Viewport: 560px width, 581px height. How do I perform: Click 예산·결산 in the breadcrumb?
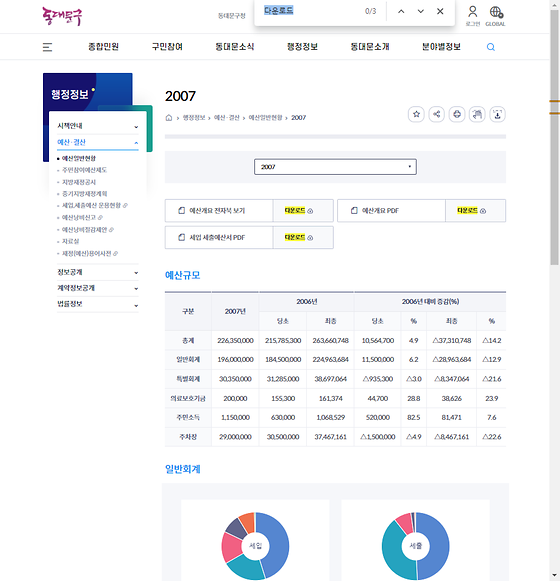coord(227,118)
